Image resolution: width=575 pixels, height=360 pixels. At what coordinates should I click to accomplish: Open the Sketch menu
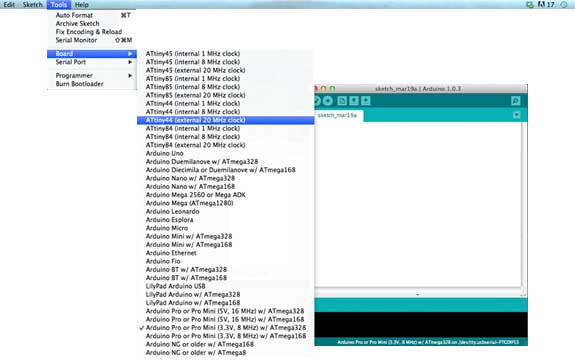(x=33, y=5)
